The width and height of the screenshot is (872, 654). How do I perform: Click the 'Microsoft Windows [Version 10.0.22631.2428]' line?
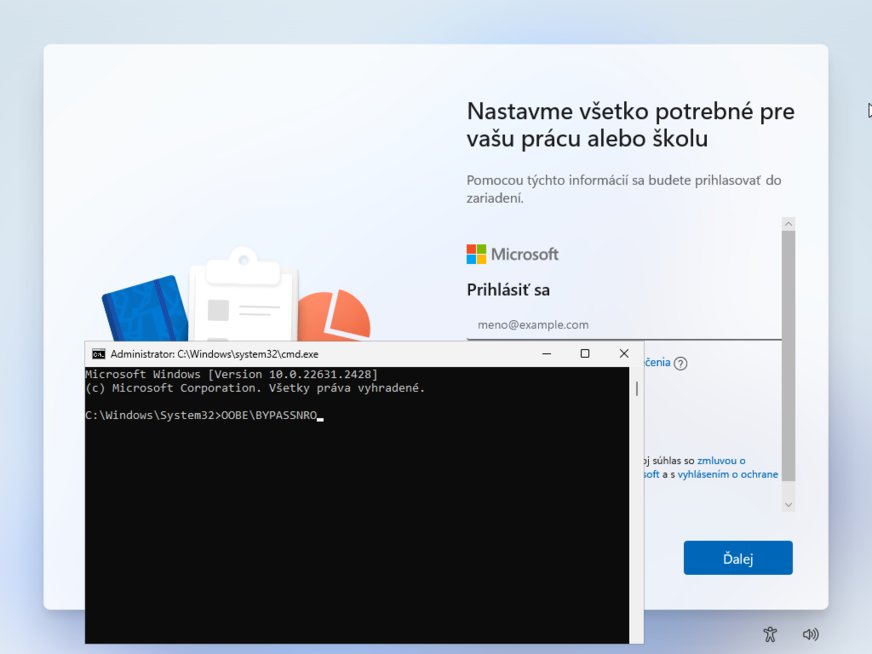click(231, 374)
